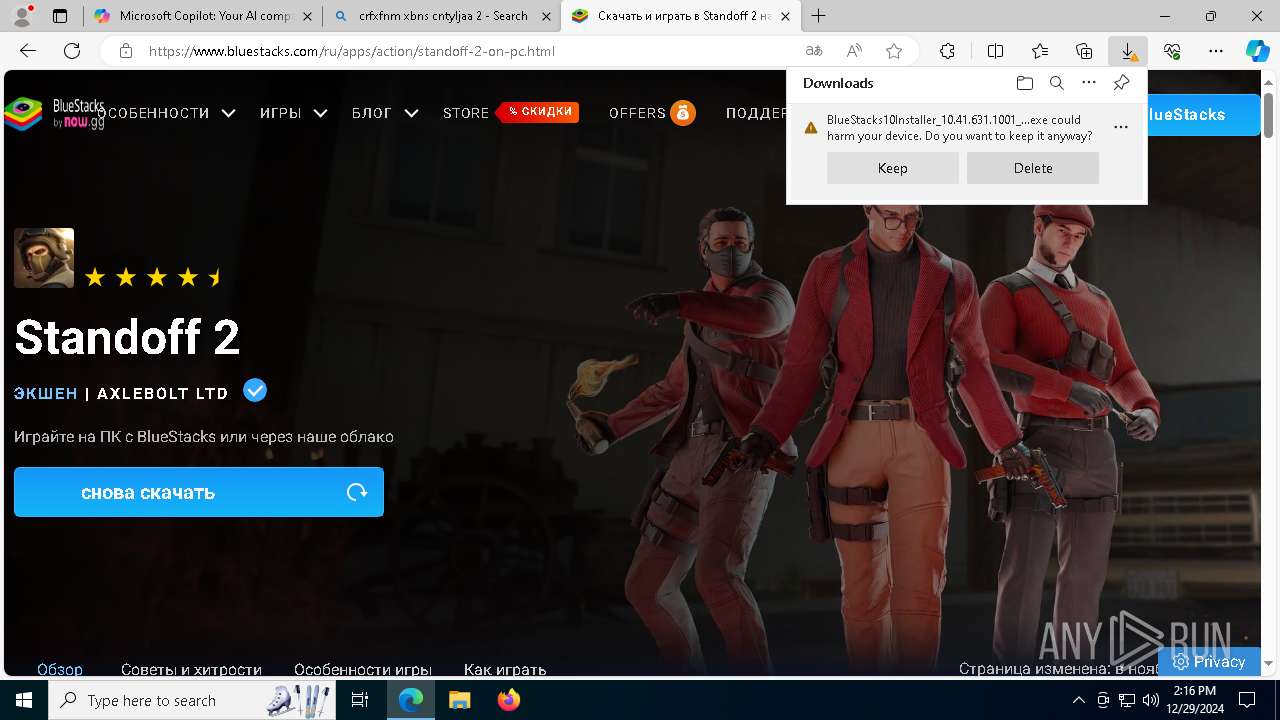Open the Copilot sidebar icon
Viewport: 1280px width, 720px height.
[1257, 51]
